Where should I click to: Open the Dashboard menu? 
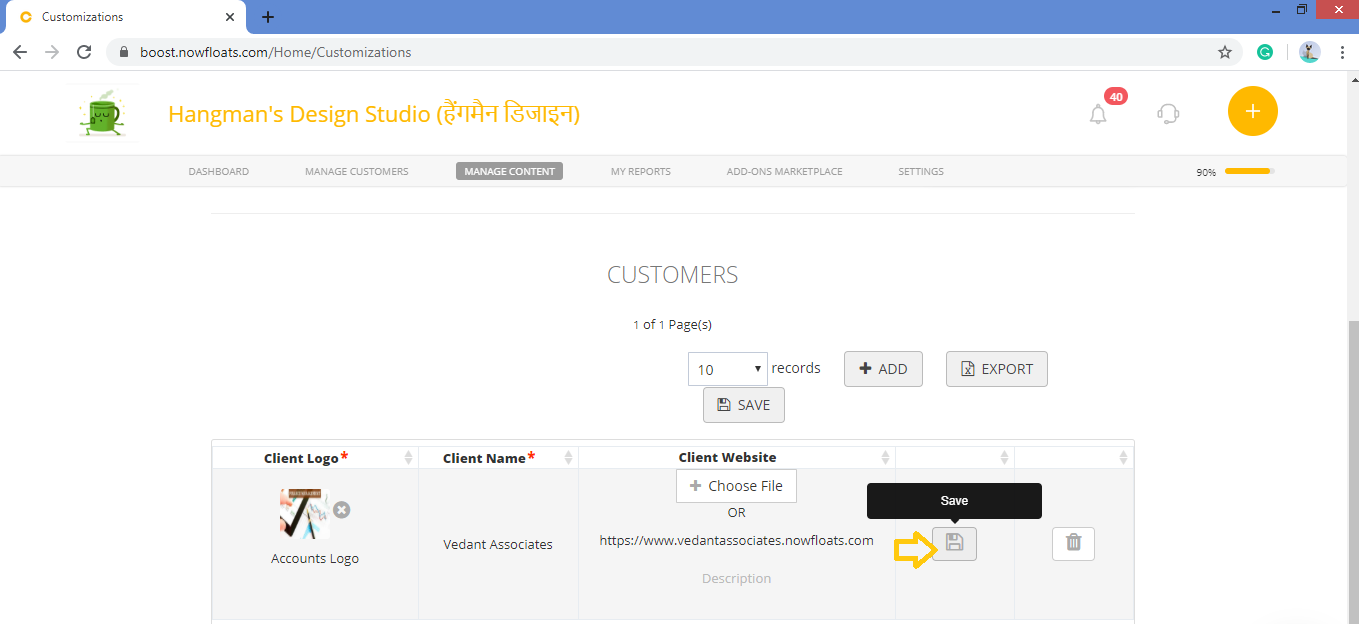click(x=218, y=171)
